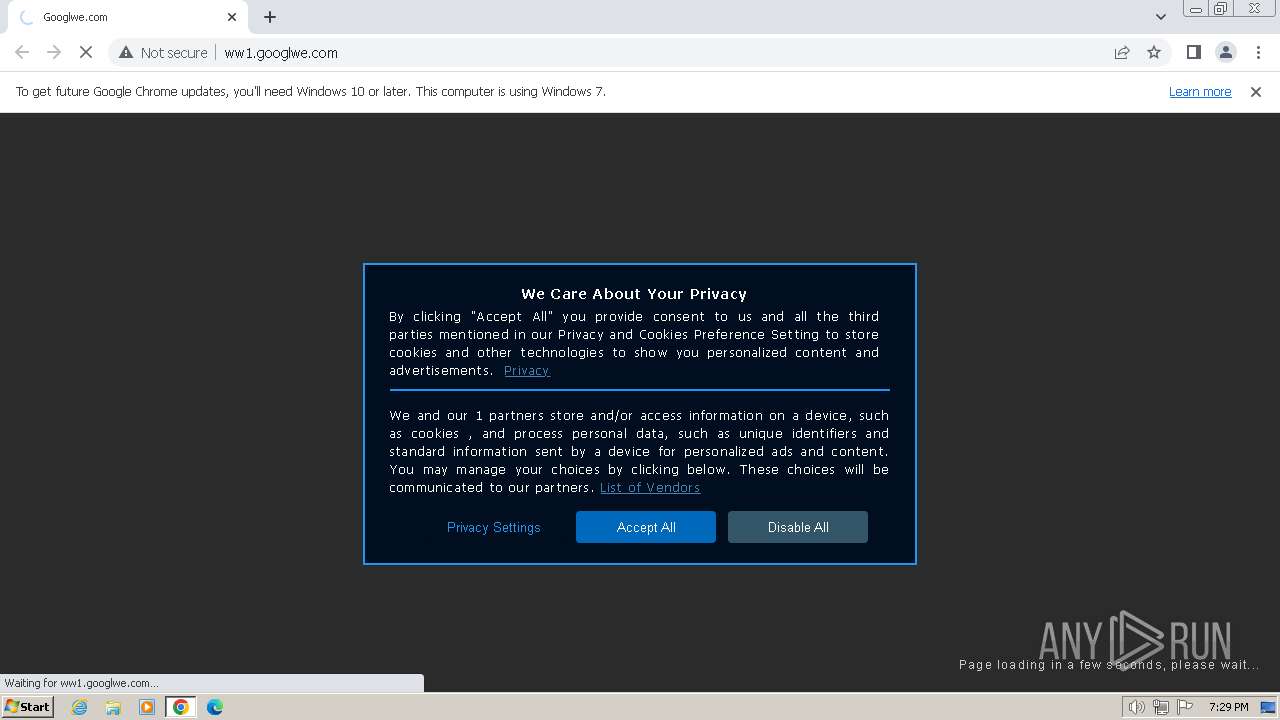1280x720 pixels.
Task: Open Chrome side panel
Action: (1193, 52)
